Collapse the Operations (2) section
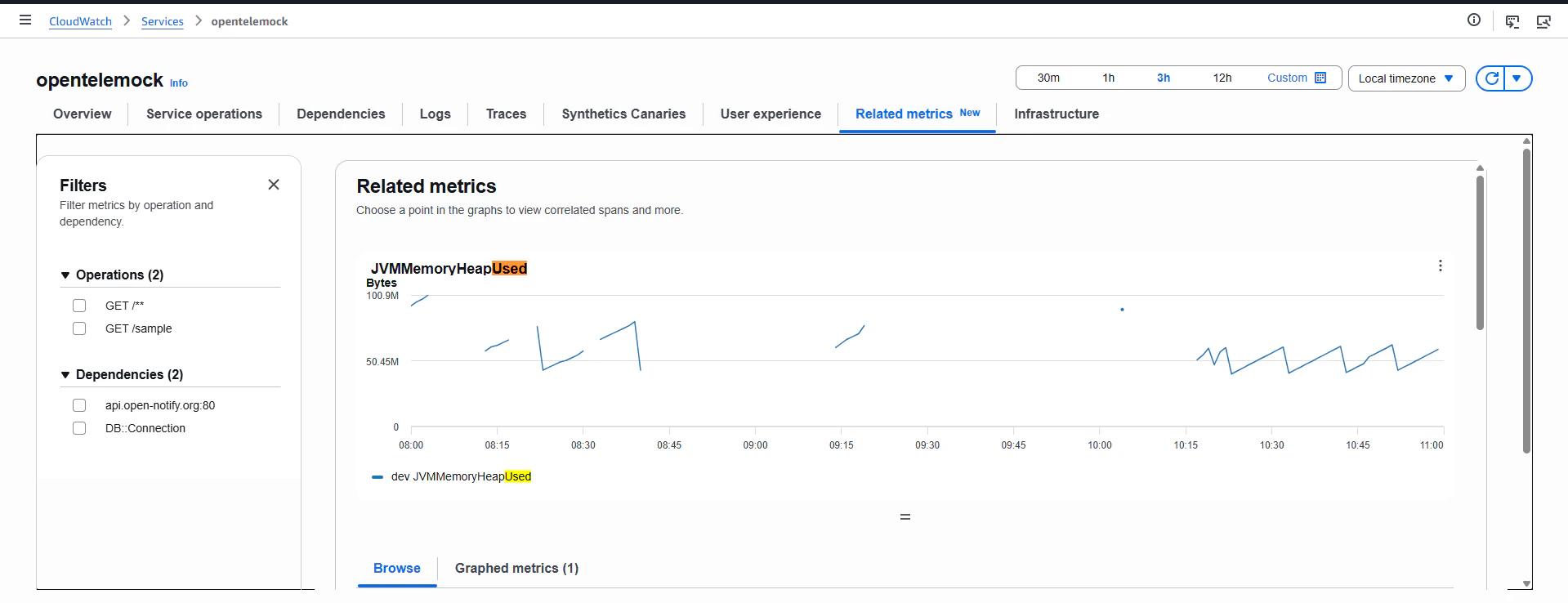Screen dimensions: 1568x603 click(112, 275)
